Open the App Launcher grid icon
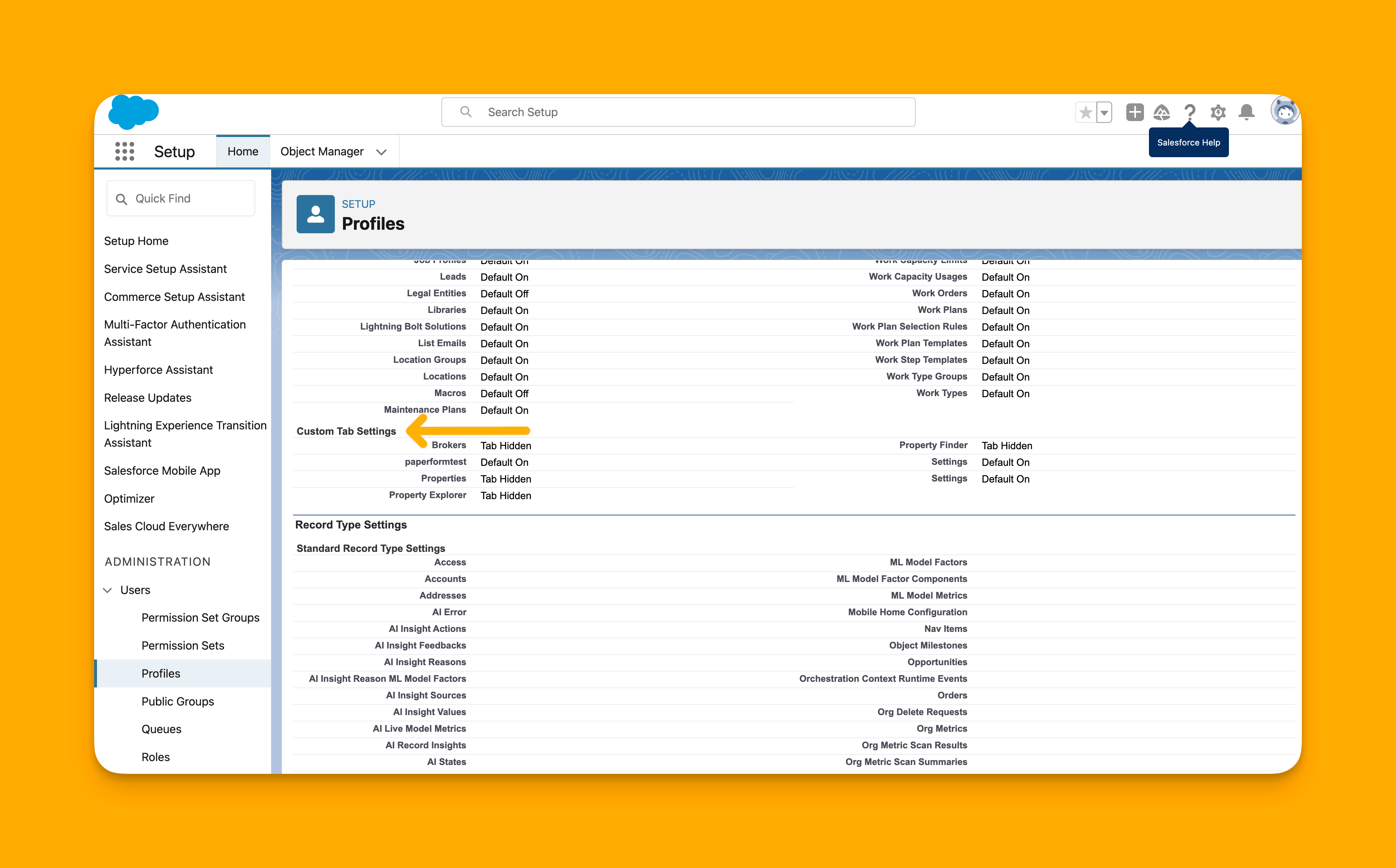 [125, 152]
